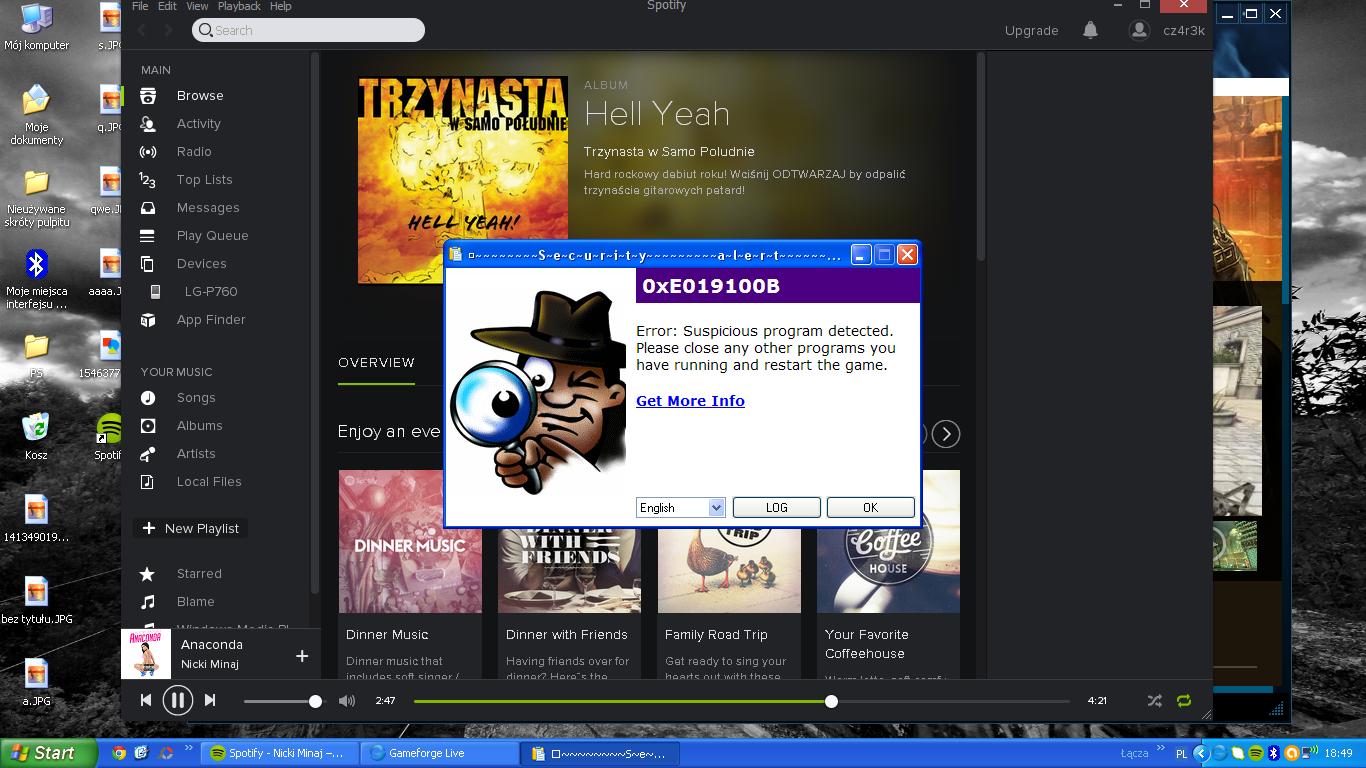Open App Finder icon
Screen dimensions: 1366x768
[148, 320]
